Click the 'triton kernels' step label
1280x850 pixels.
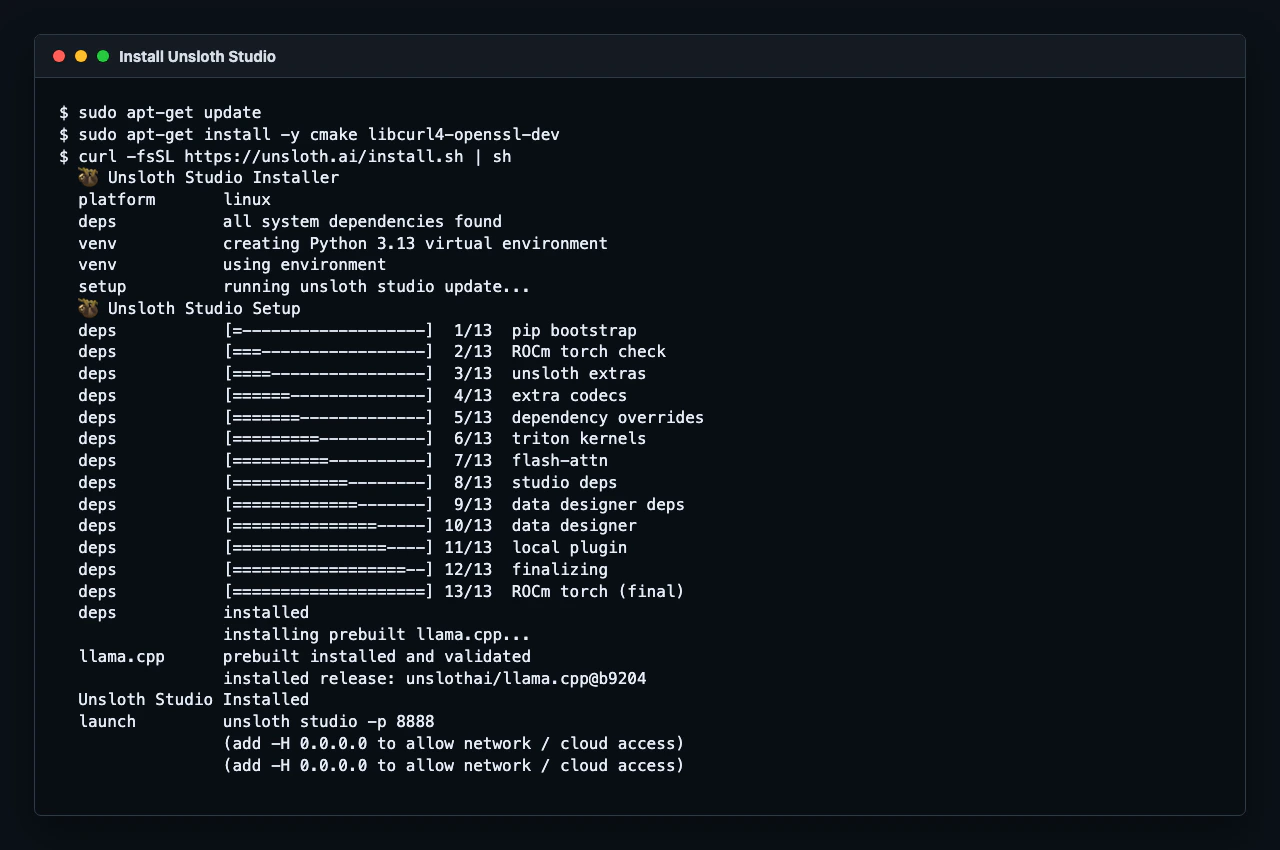(x=579, y=439)
